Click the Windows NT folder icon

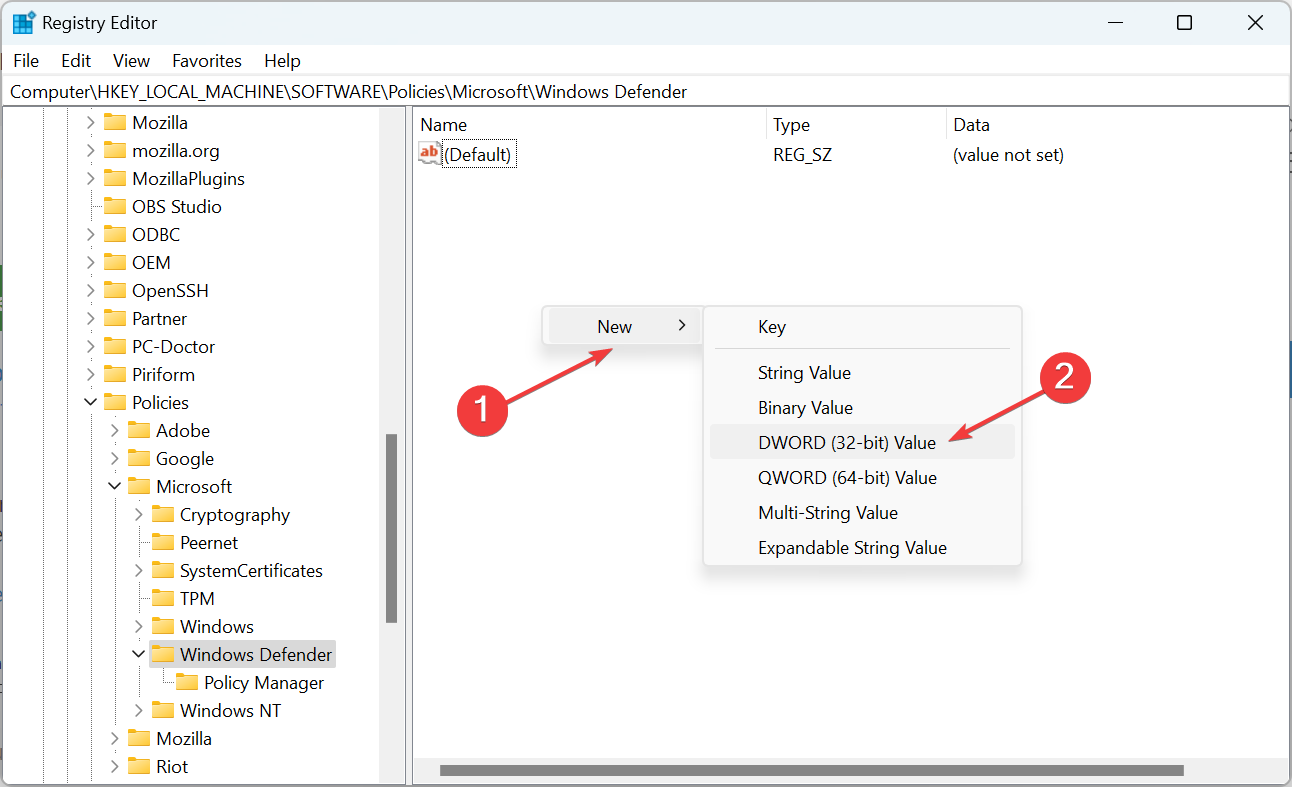tap(163, 710)
